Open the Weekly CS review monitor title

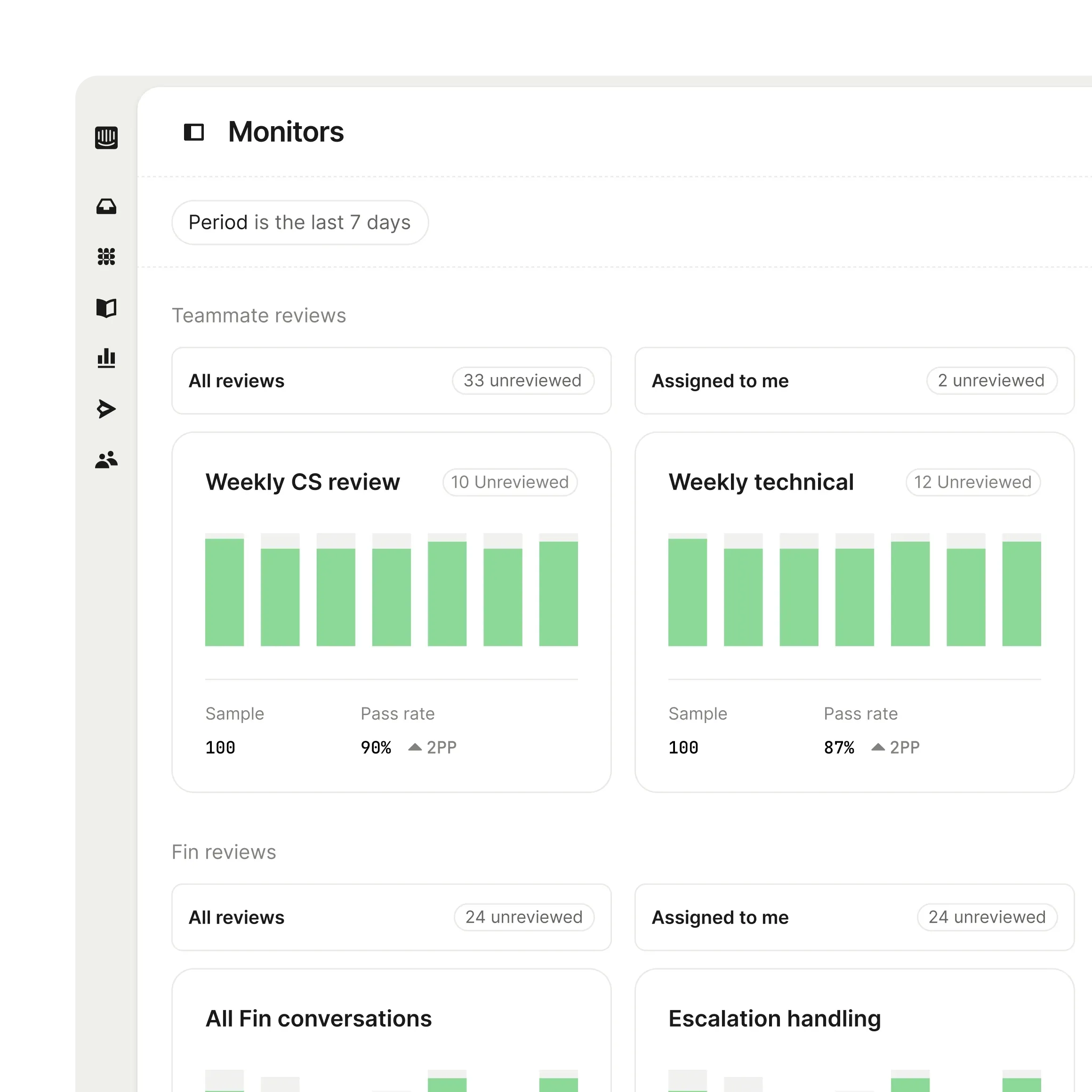point(302,482)
